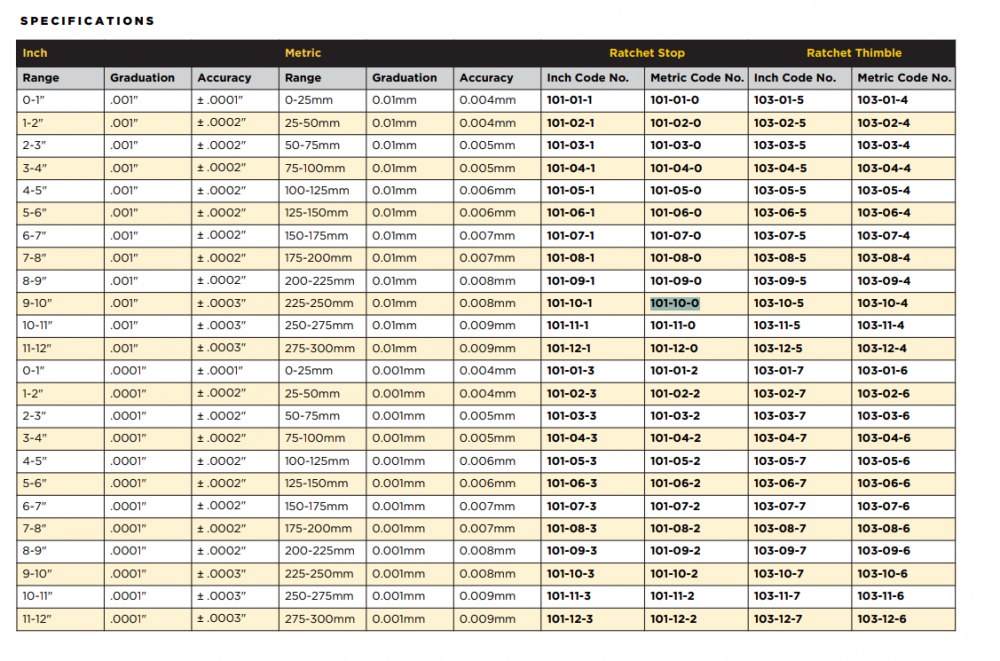Click code 101-10-2
Viewport: 1000px width, 661px height.
tap(674, 574)
